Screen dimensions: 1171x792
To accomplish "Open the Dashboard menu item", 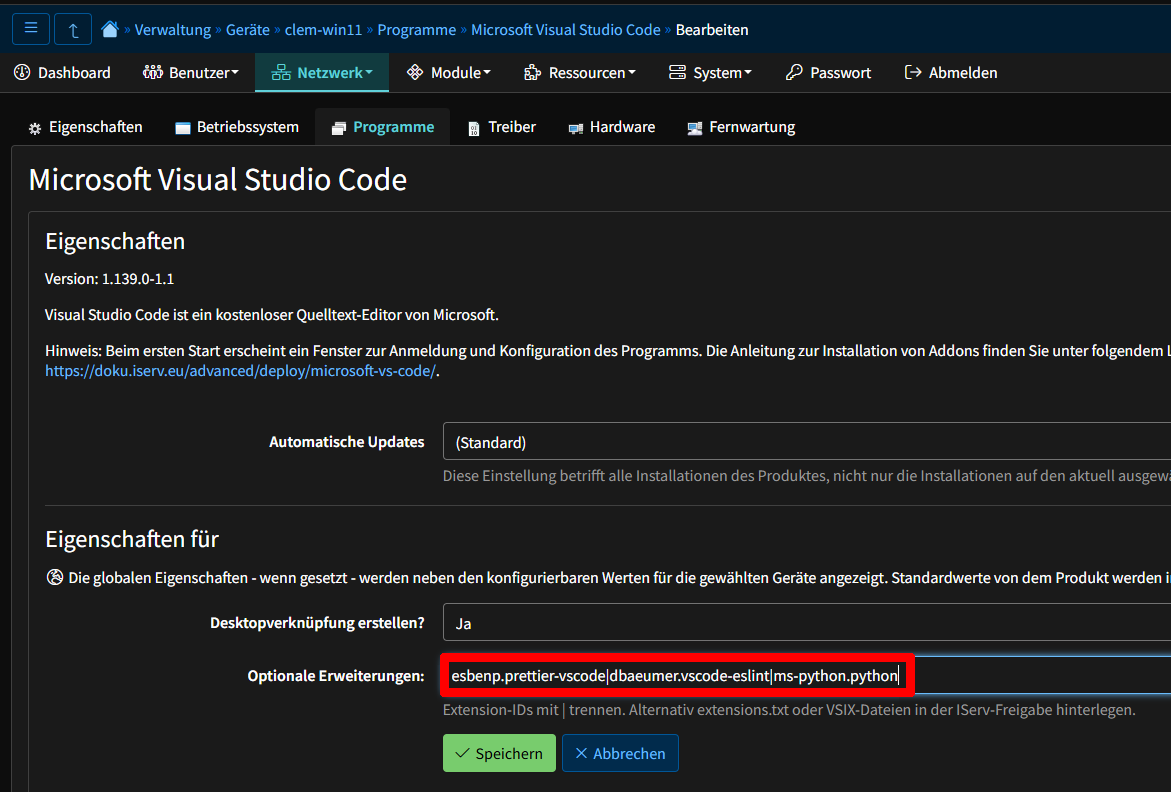I will (x=63, y=72).
